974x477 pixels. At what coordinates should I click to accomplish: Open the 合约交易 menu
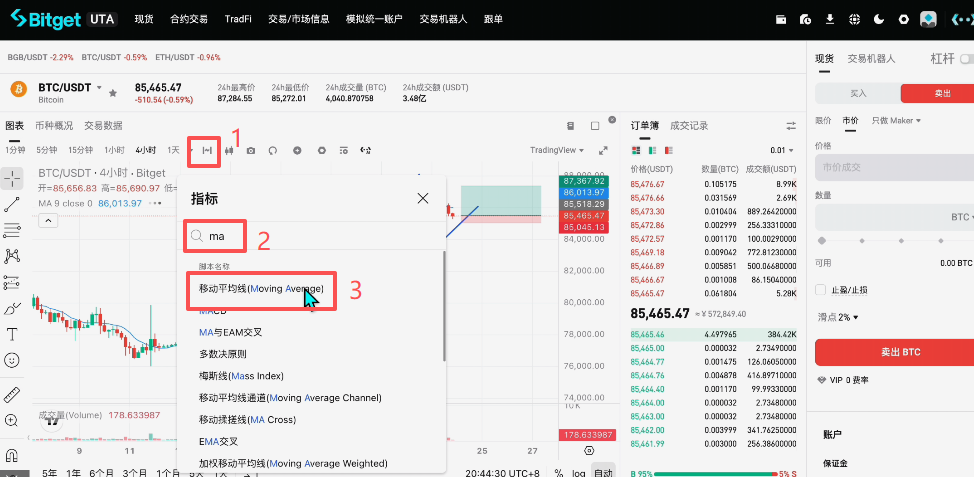click(x=189, y=19)
